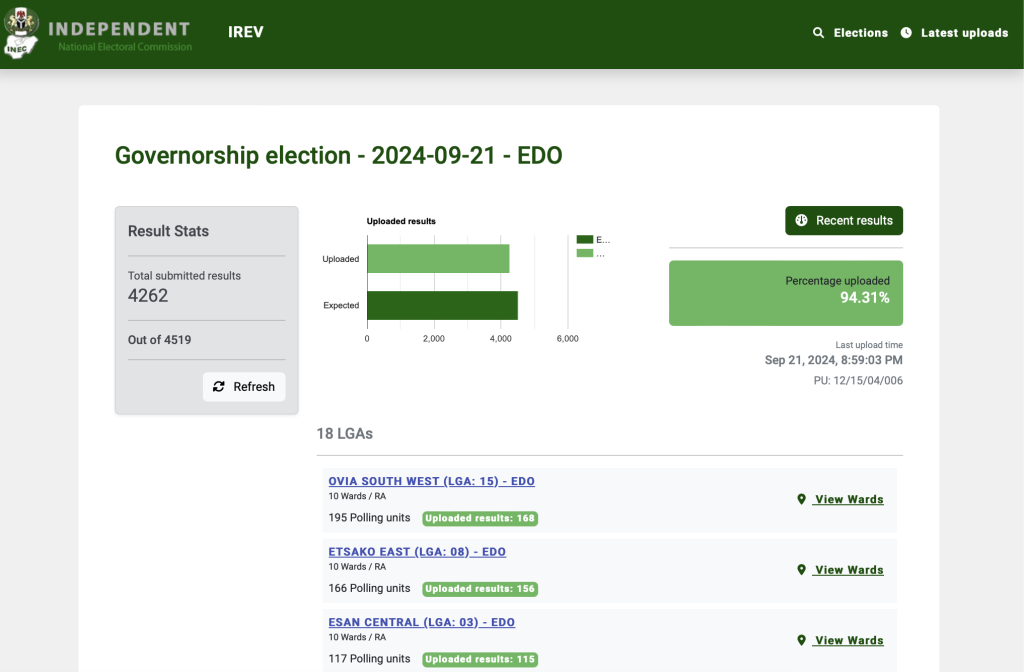Open ETSAKO EAST (LGA: 08) link
This screenshot has height=672, width=1024.
[417, 552]
